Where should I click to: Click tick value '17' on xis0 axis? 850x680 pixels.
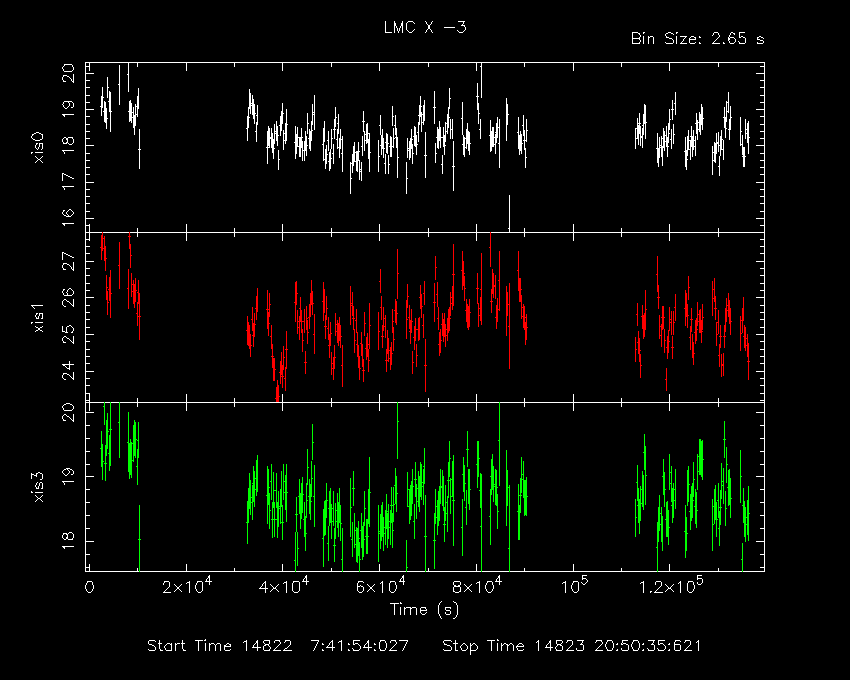click(68, 181)
